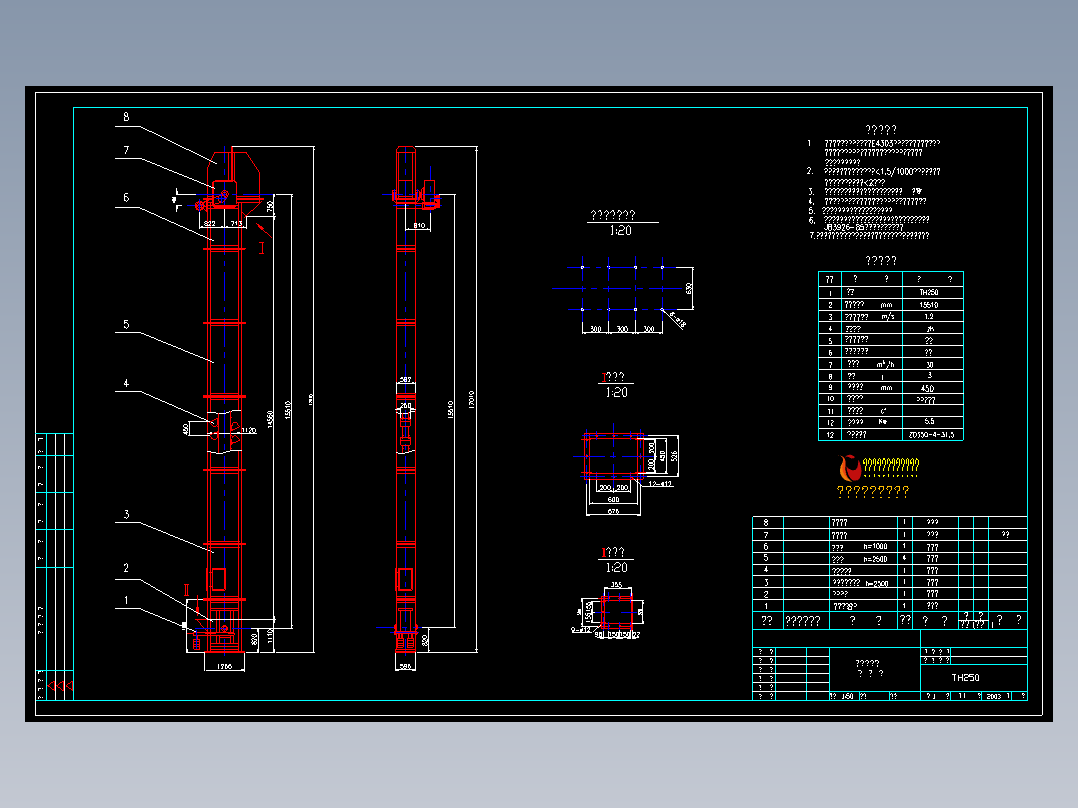Image resolution: width=1078 pixels, height=808 pixels.
Task: Click the 822 dimension on the head section
Action: coord(210,223)
